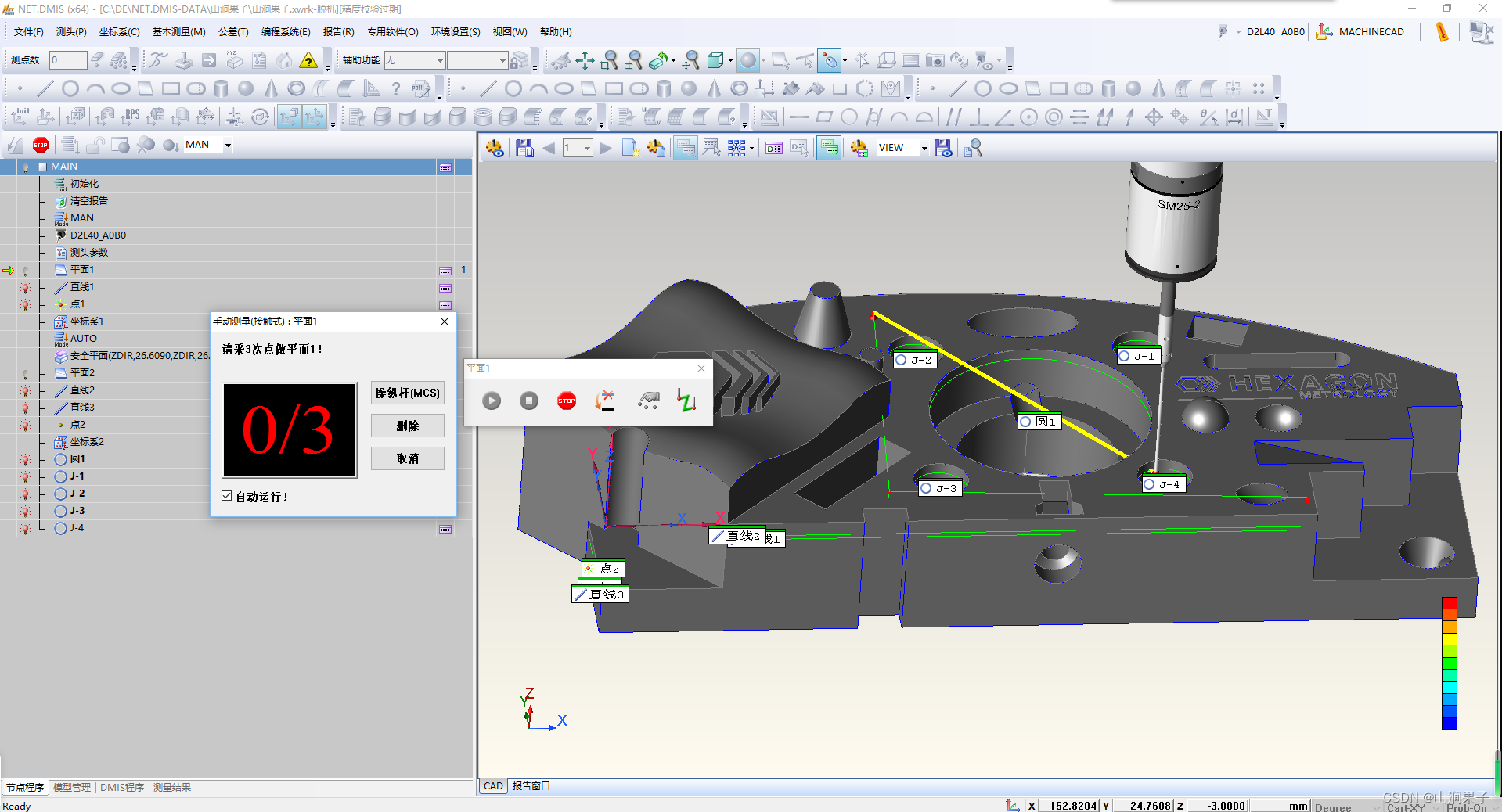The image size is (1502, 812).
Task: Click the red segment of color scale
Action: coord(1449,603)
